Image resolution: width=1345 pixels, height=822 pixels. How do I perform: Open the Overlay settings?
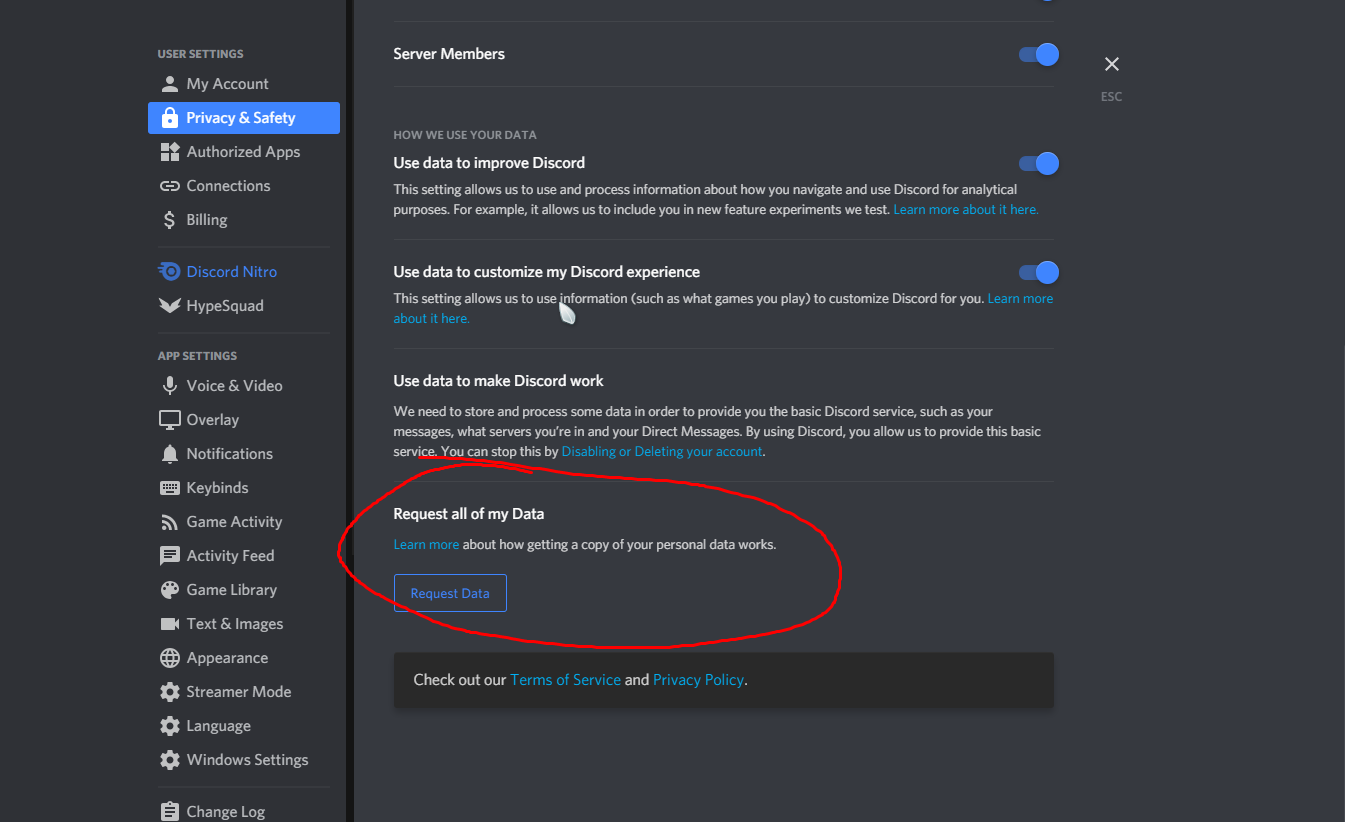click(244, 420)
